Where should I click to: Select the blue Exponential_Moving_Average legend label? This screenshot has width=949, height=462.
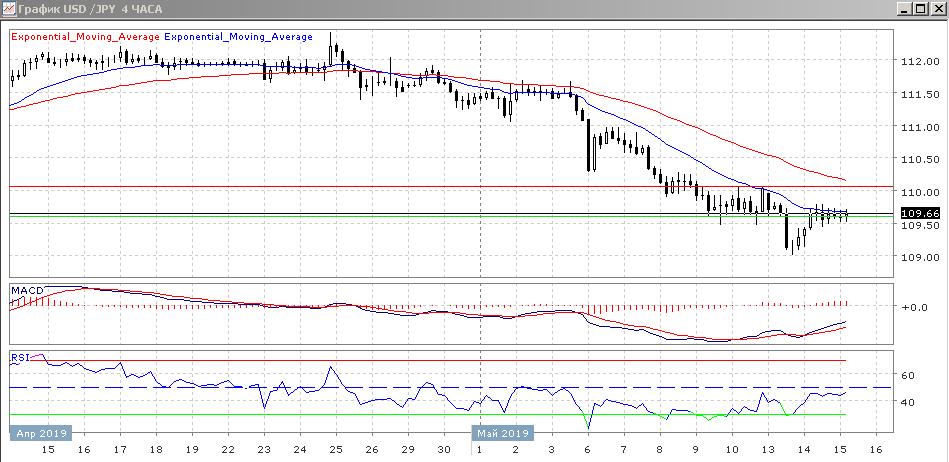click(x=238, y=37)
